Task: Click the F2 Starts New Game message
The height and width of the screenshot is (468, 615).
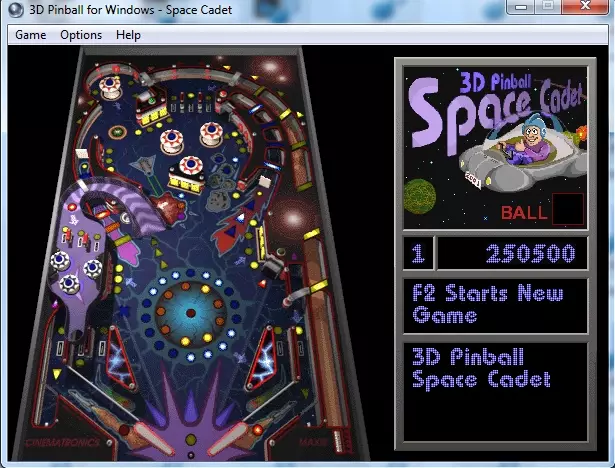Action: (x=488, y=304)
